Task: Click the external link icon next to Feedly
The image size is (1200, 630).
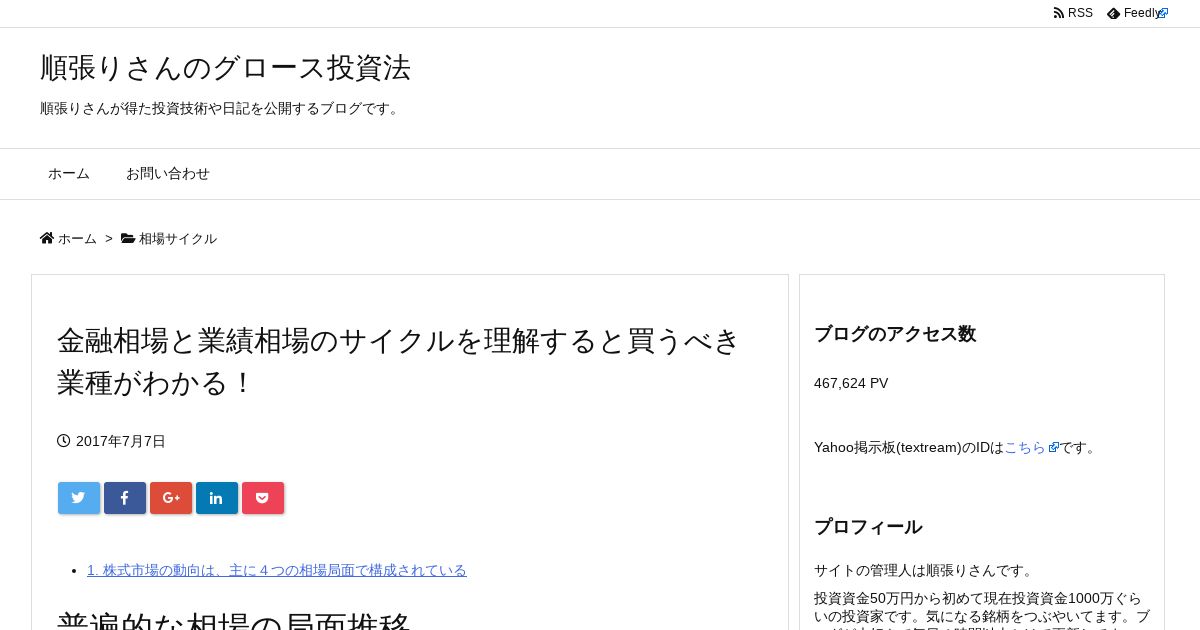Action: tap(1164, 13)
